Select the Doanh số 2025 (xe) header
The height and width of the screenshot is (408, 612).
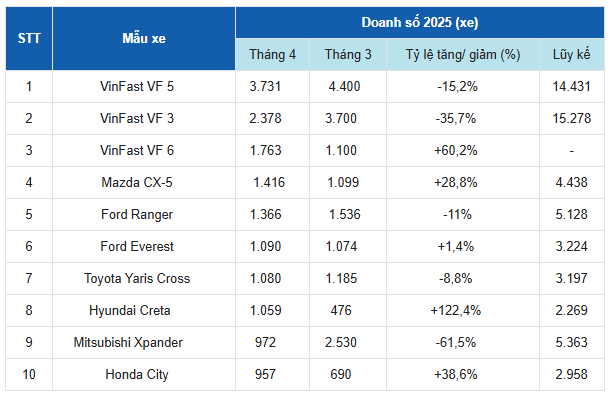click(x=420, y=22)
